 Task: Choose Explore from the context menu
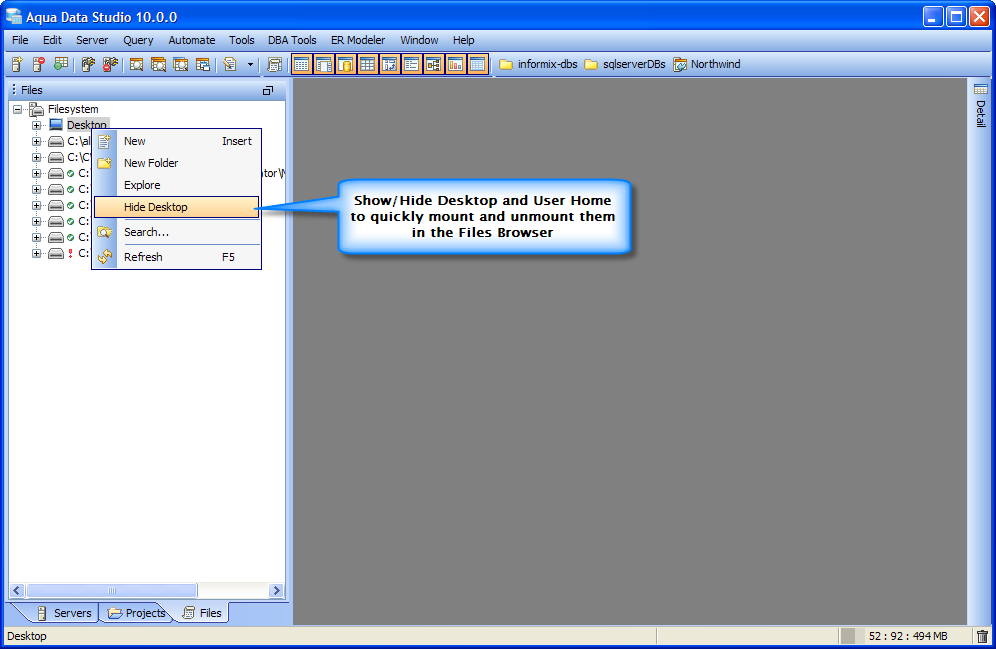[x=177, y=185]
